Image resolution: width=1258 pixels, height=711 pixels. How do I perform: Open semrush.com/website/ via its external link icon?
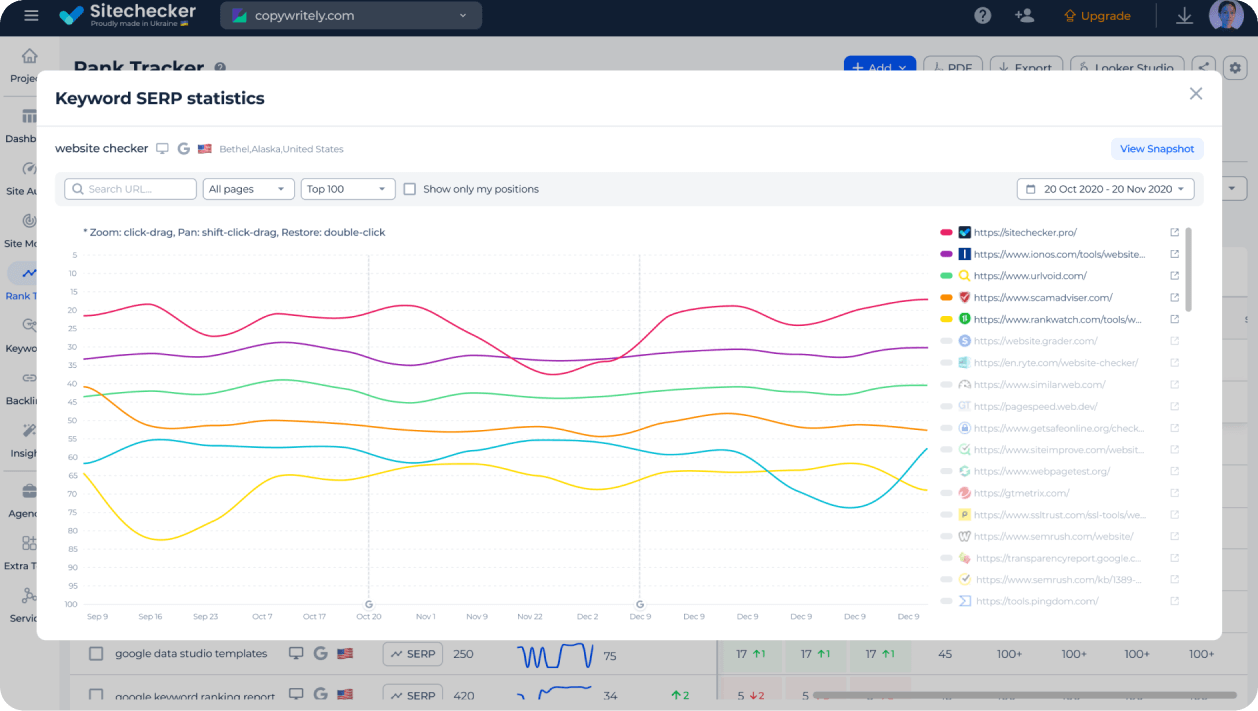pos(1175,536)
